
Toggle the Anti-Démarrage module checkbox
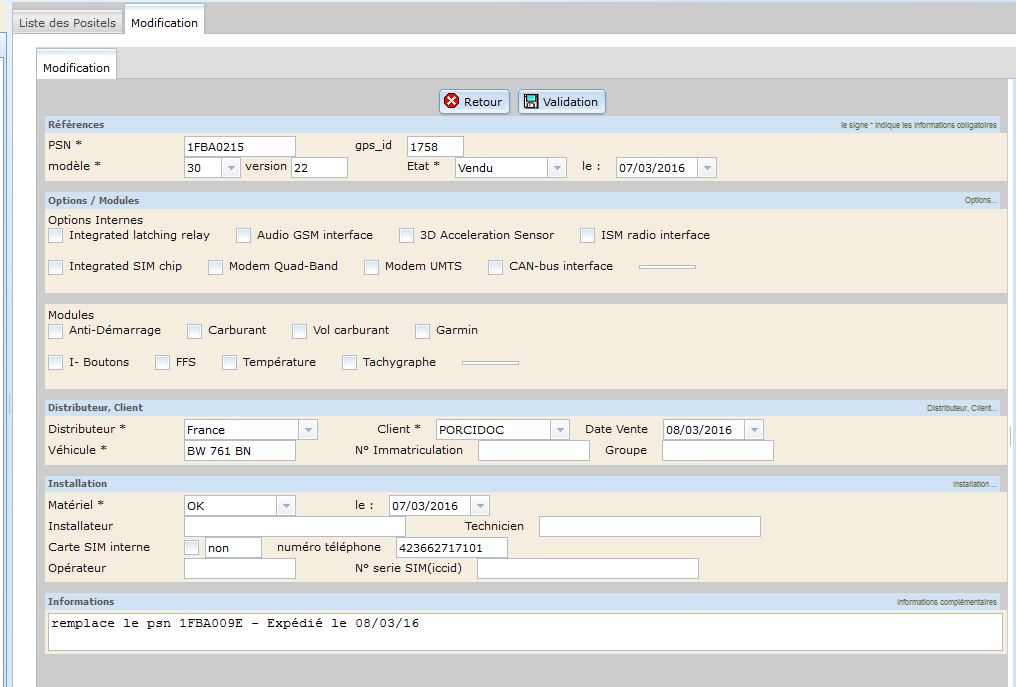56,331
